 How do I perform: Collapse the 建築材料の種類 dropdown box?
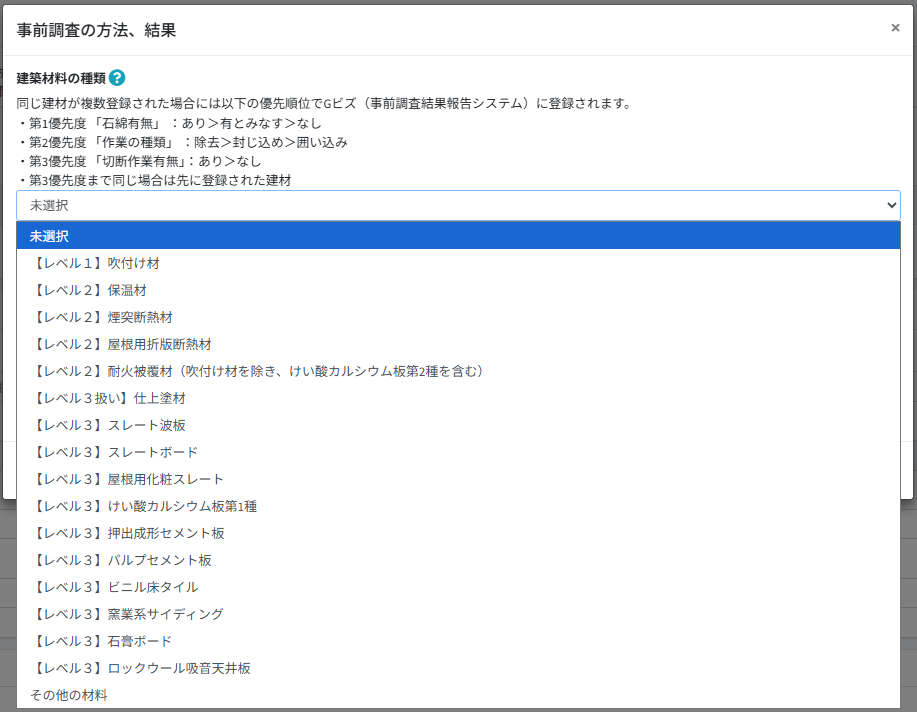[x=458, y=205]
